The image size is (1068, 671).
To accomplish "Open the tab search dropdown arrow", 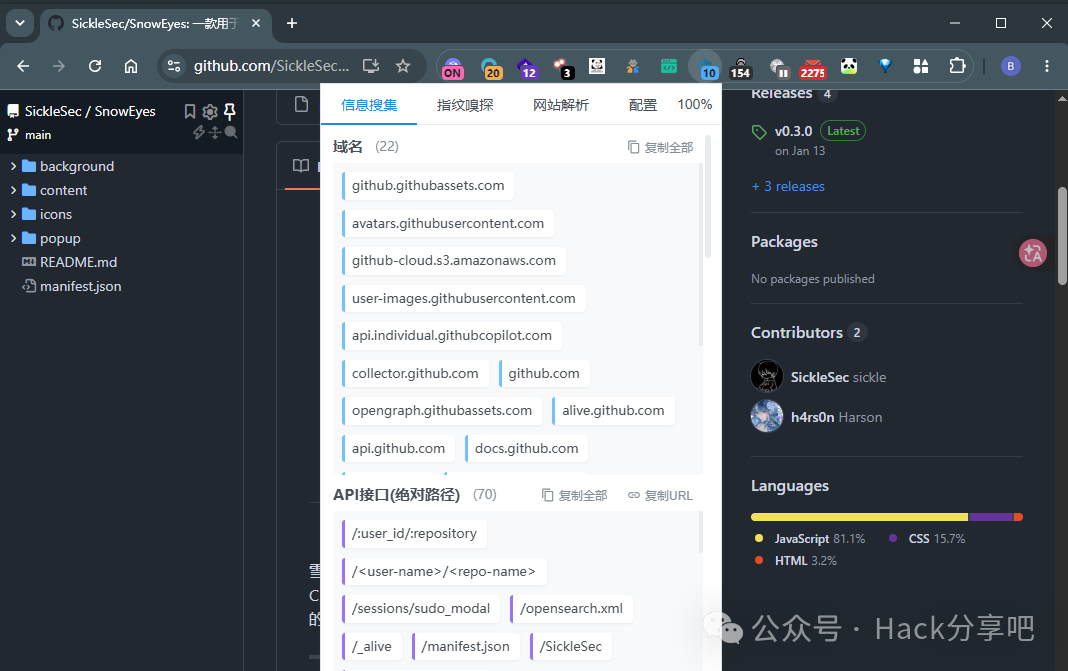I will click(x=20, y=23).
